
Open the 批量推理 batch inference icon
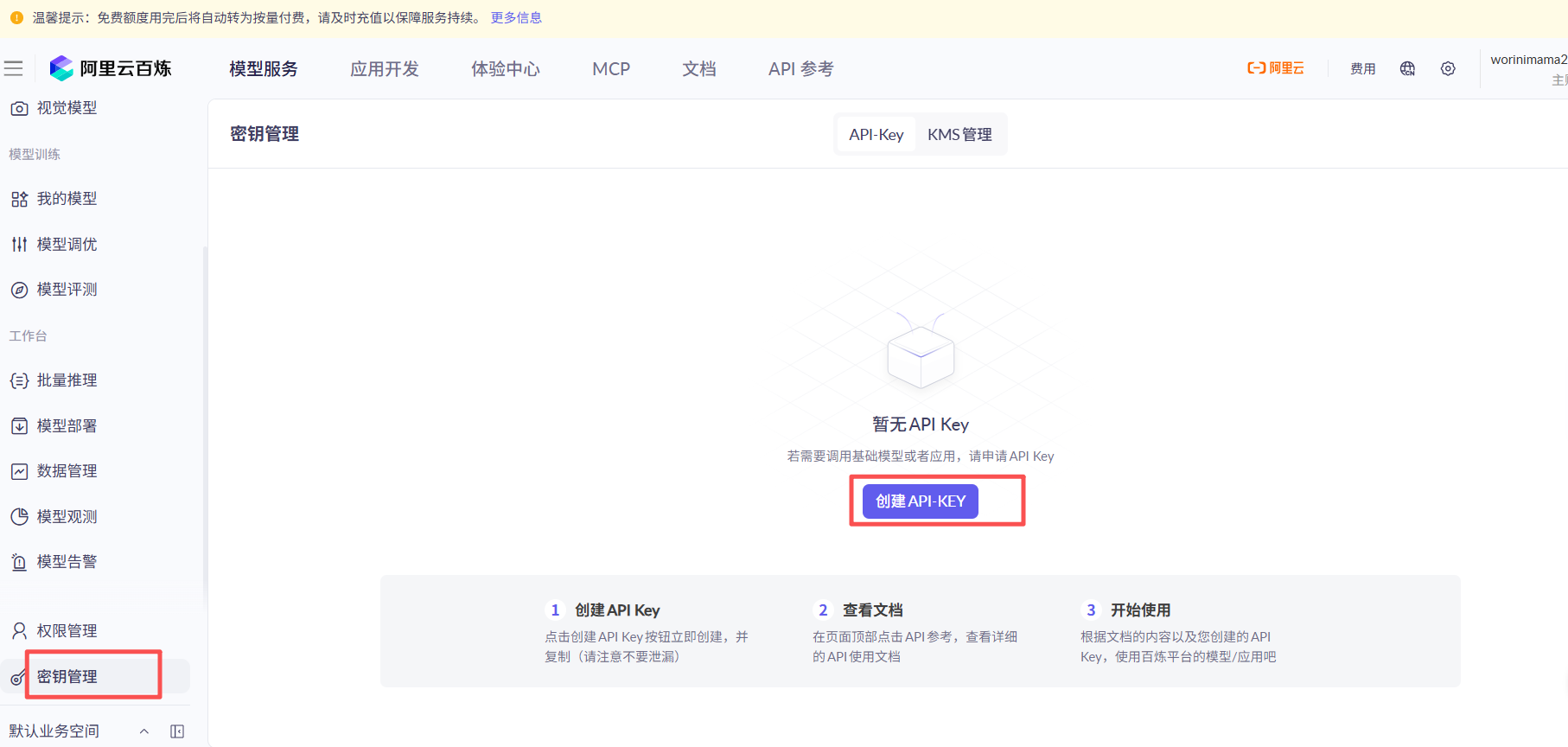19,380
